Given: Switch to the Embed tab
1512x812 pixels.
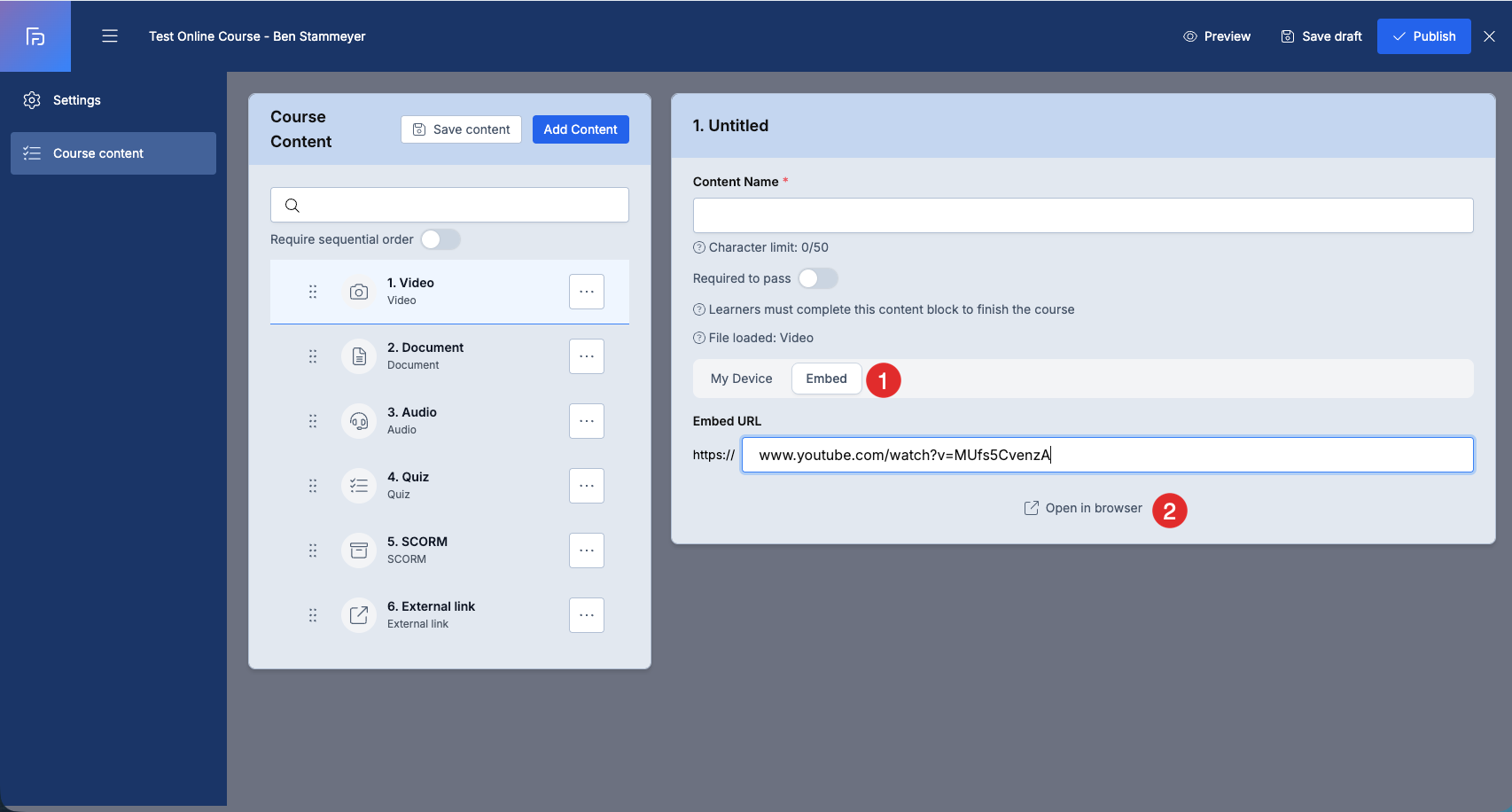Looking at the screenshot, I should 826,379.
